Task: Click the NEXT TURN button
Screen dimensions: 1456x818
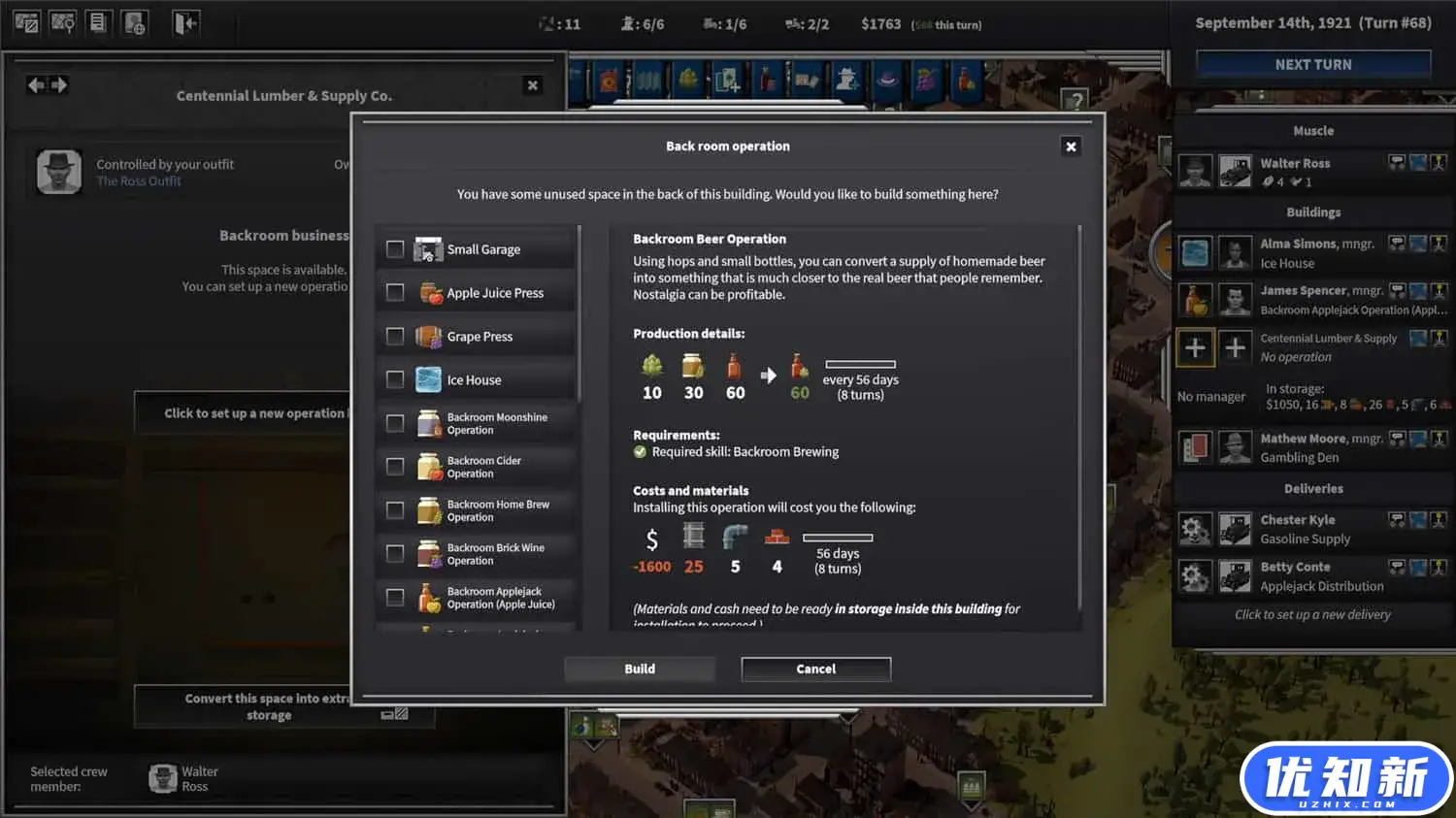Action: coord(1312,64)
